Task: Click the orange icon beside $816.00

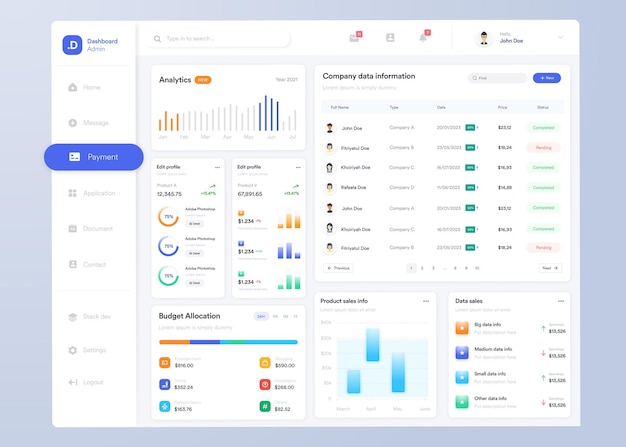Action: (164, 362)
